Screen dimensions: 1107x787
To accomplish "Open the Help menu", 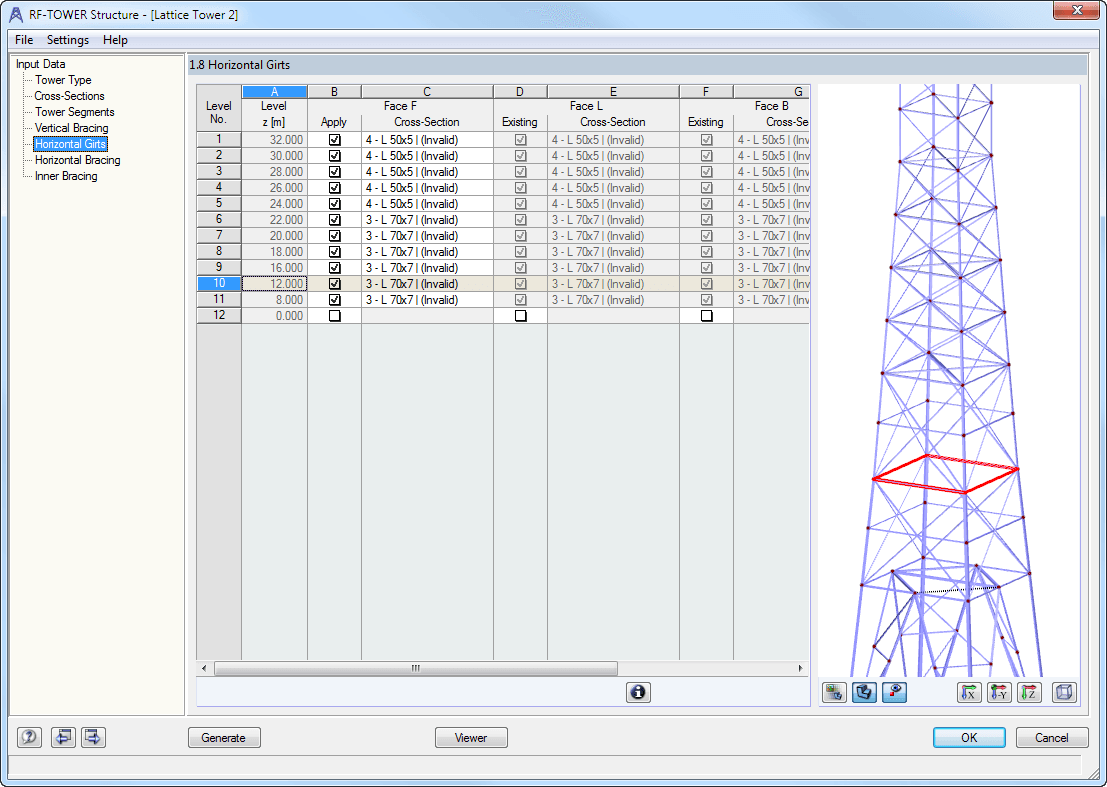I will [115, 40].
